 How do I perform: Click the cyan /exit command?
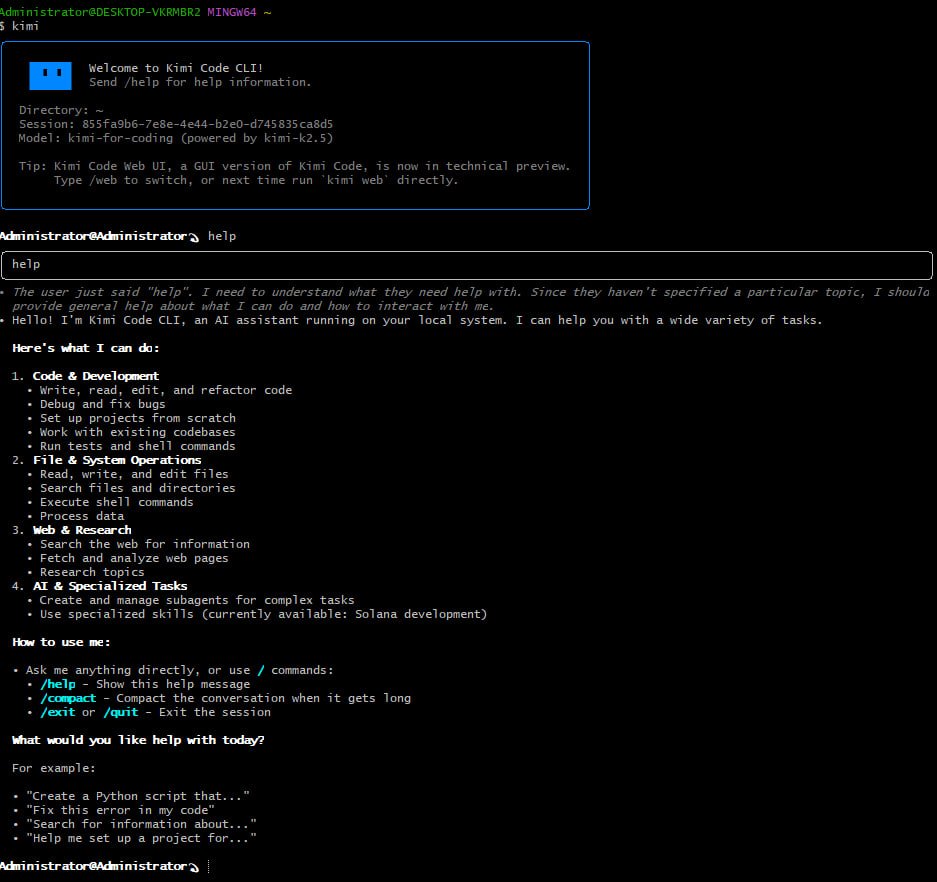[58, 712]
